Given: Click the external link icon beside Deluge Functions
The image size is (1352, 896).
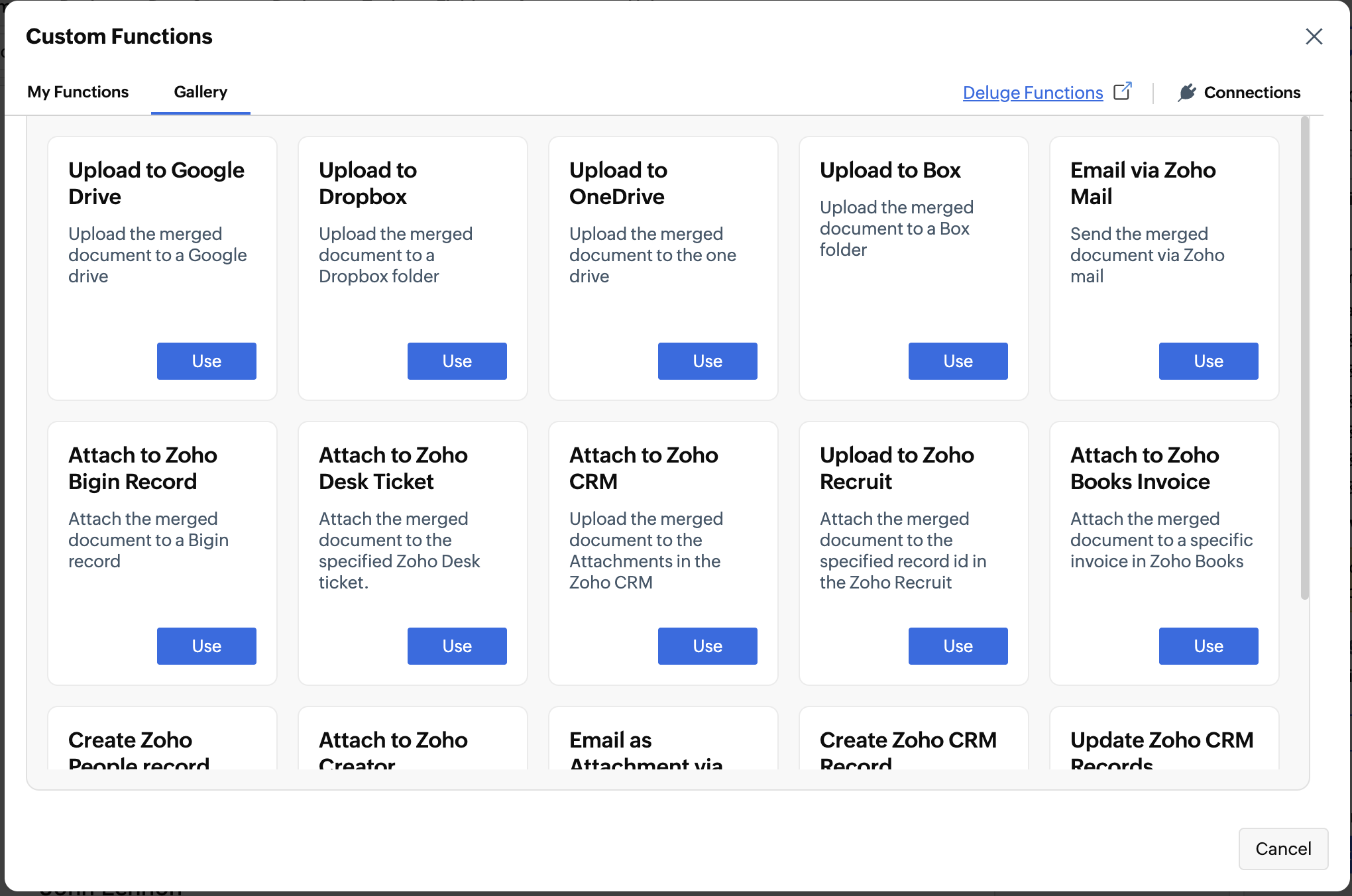Looking at the screenshot, I should pyautogui.click(x=1123, y=91).
